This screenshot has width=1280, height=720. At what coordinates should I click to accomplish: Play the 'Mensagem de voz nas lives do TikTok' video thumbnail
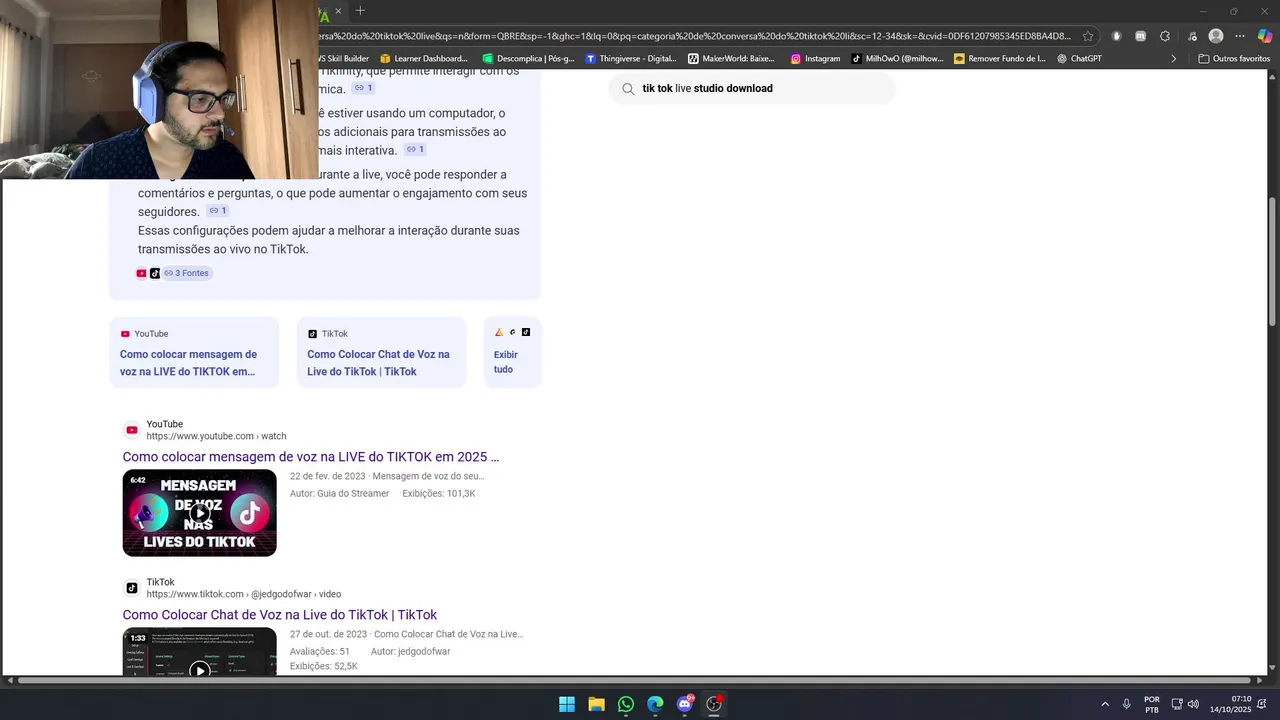click(x=200, y=513)
